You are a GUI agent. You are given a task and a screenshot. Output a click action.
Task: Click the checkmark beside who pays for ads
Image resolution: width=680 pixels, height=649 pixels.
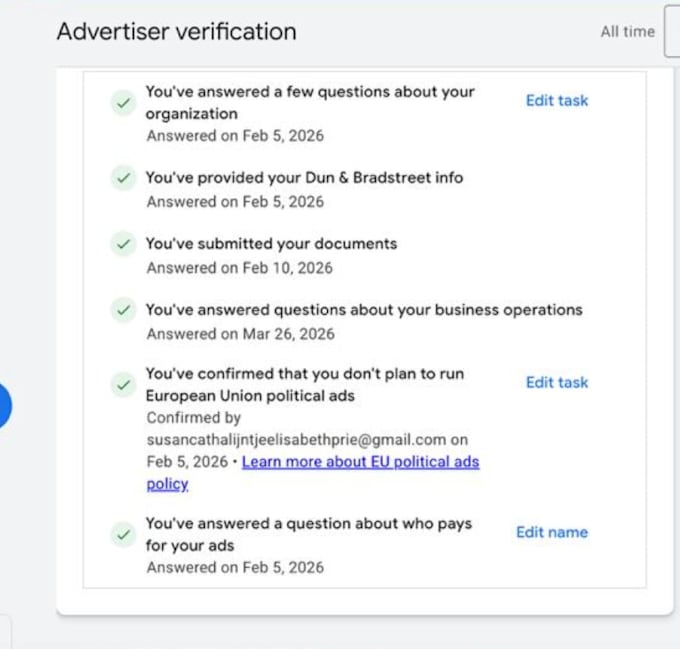tap(124, 535)
